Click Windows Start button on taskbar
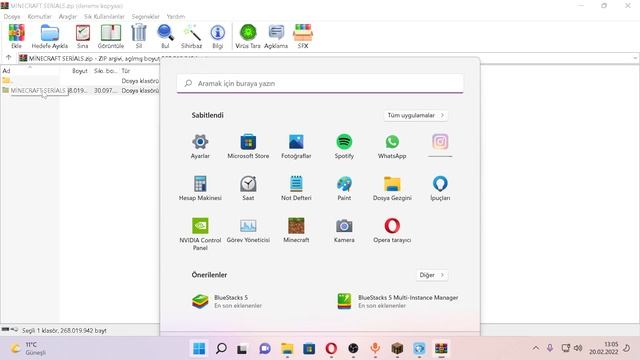640x360 pixels. click(x=199, y=349)
